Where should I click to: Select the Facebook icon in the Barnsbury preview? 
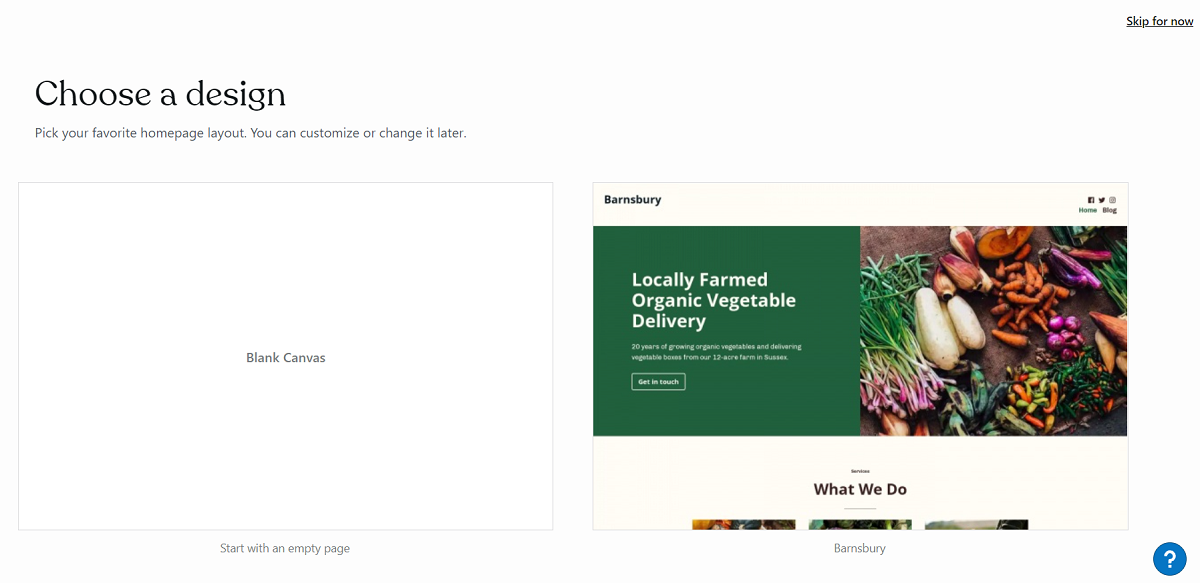(x=1091, y=200)
